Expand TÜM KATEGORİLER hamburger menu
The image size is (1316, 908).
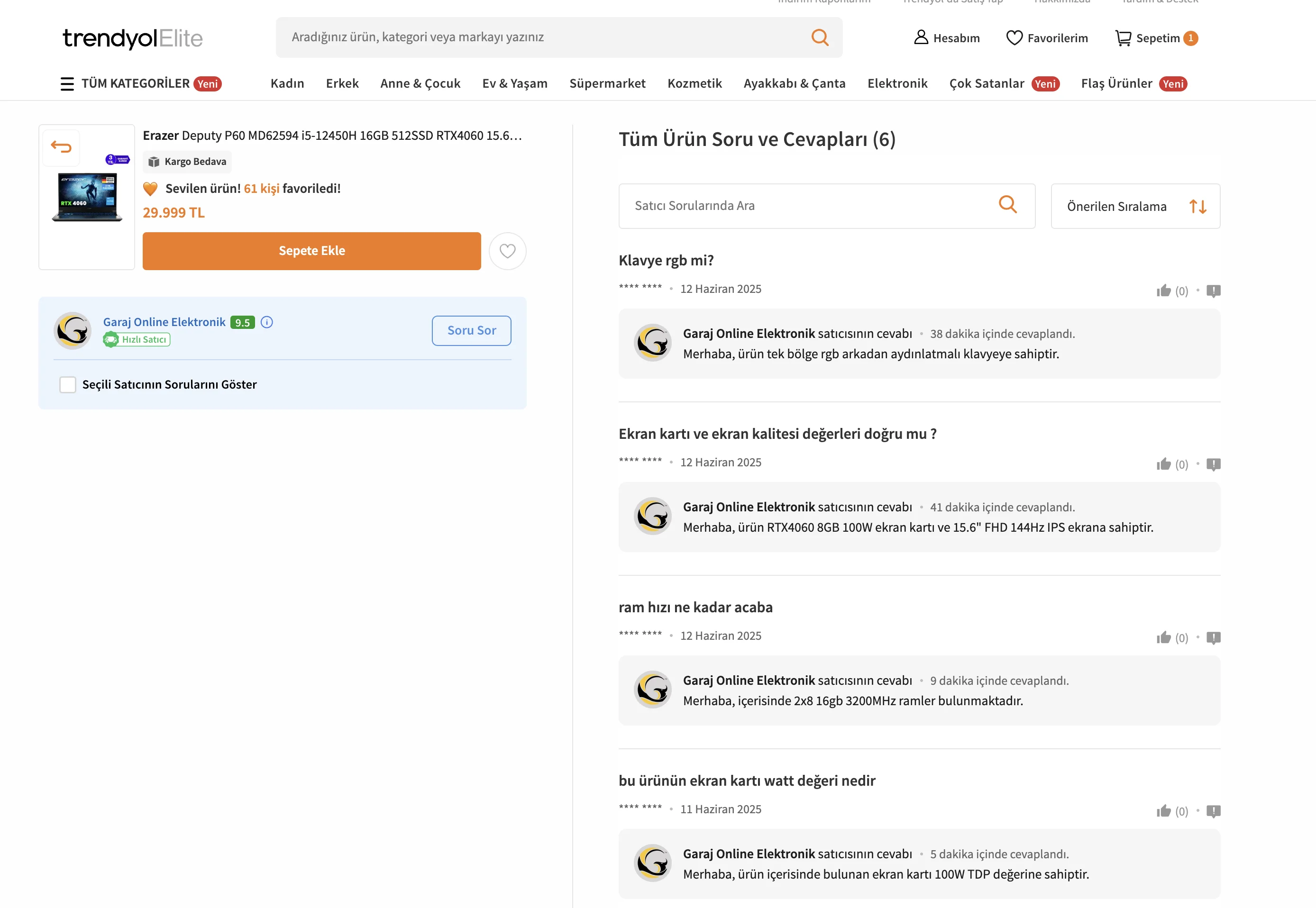tap(67, 83)
